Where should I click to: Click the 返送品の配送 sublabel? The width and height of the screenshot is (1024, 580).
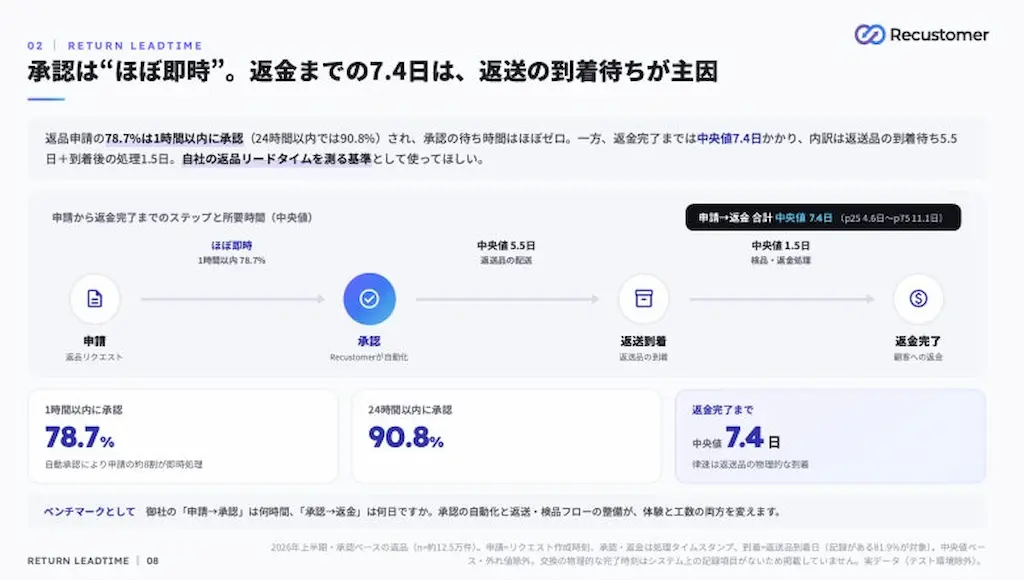pyautogui.click(x=506, y=260)
